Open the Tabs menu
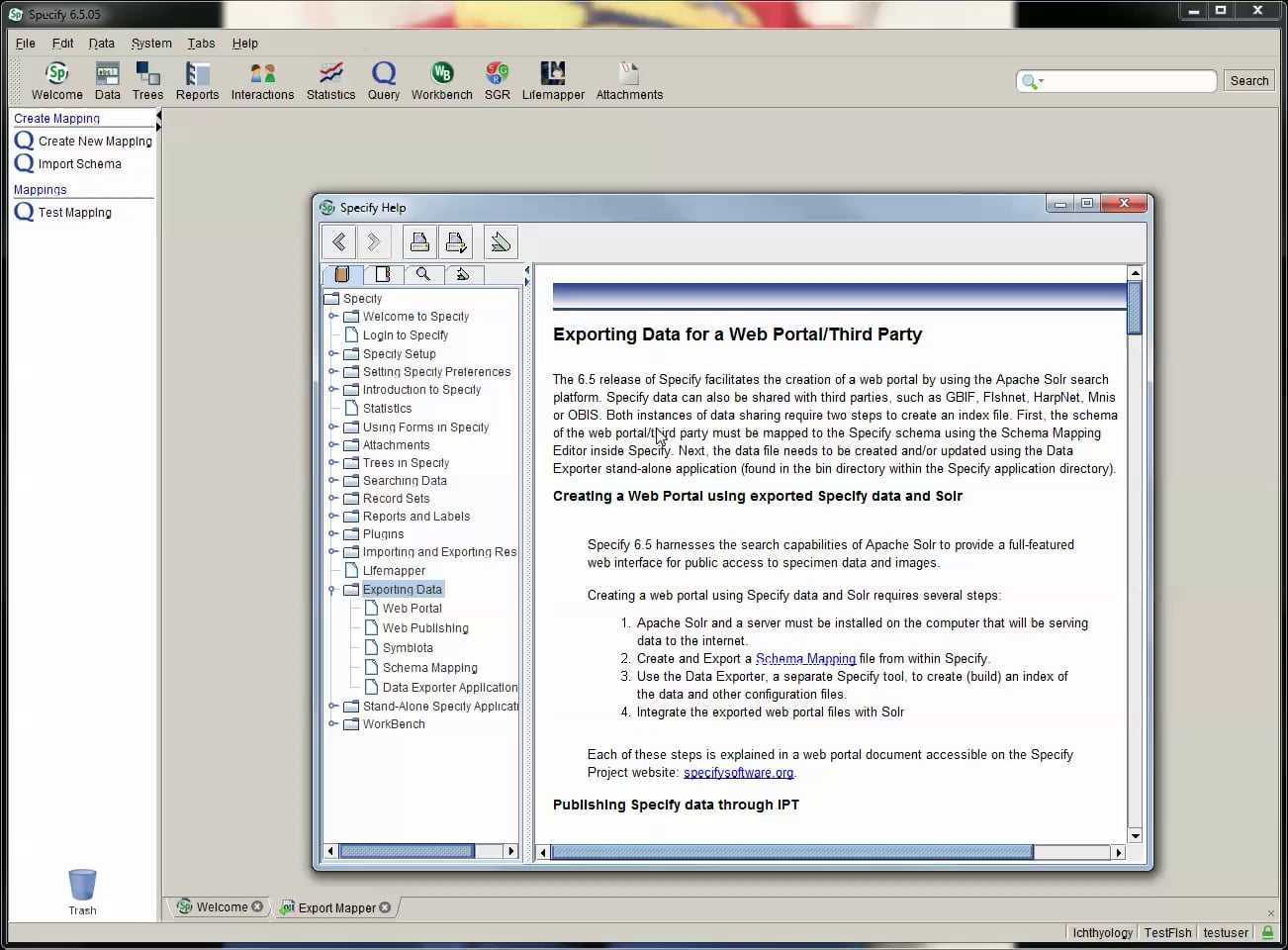 [x=201, y=44]
